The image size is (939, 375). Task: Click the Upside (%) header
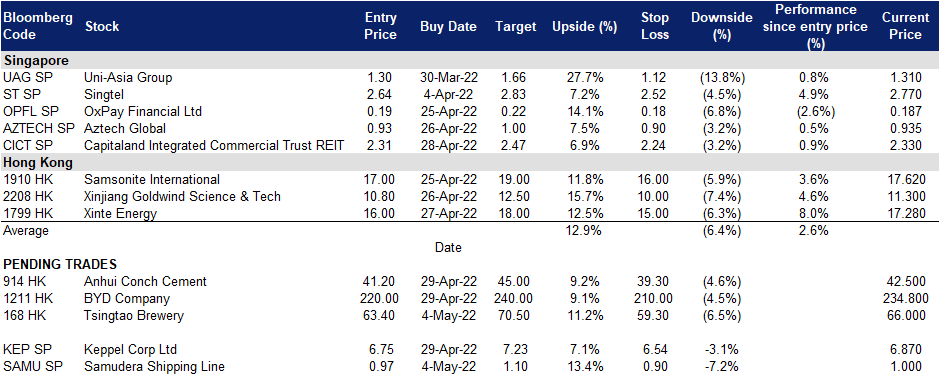click(x=576, y=26)
